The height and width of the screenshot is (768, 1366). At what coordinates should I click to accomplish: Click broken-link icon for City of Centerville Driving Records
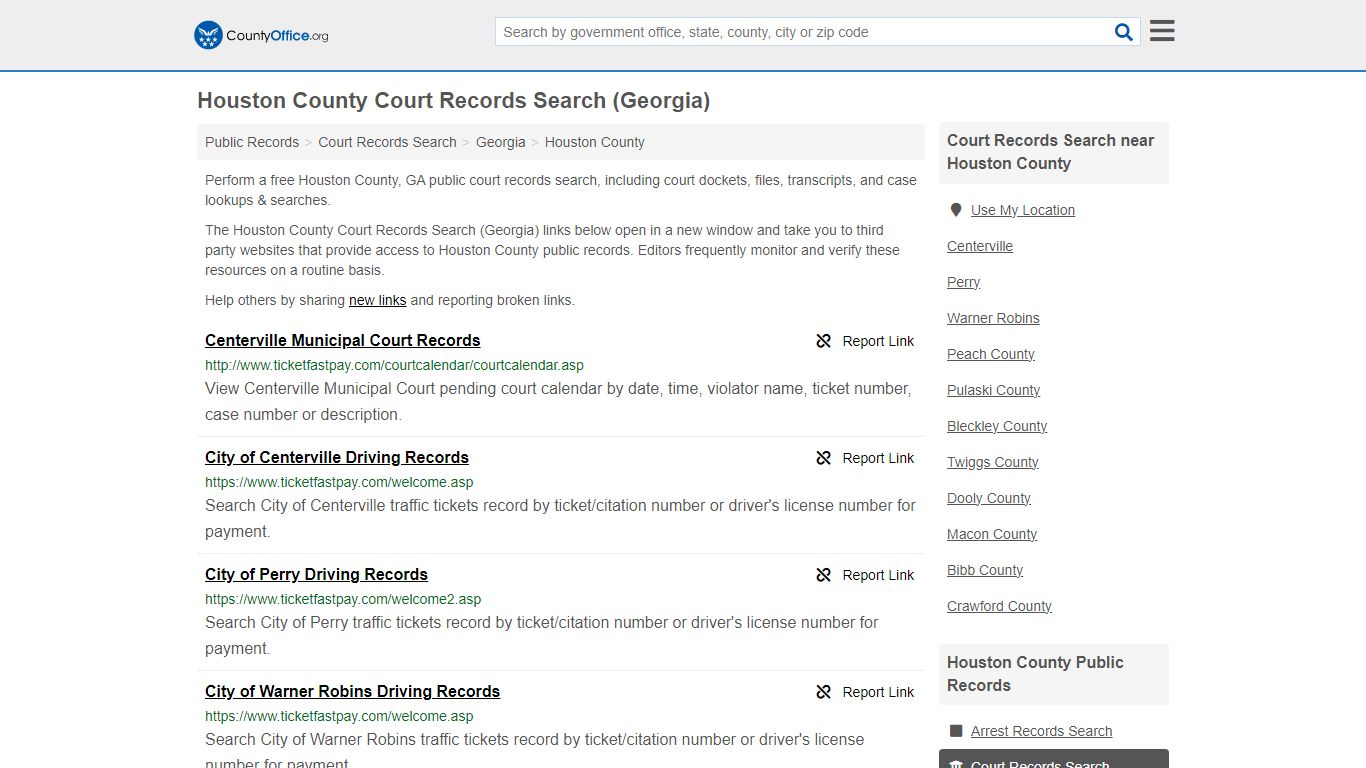point(824,458)
